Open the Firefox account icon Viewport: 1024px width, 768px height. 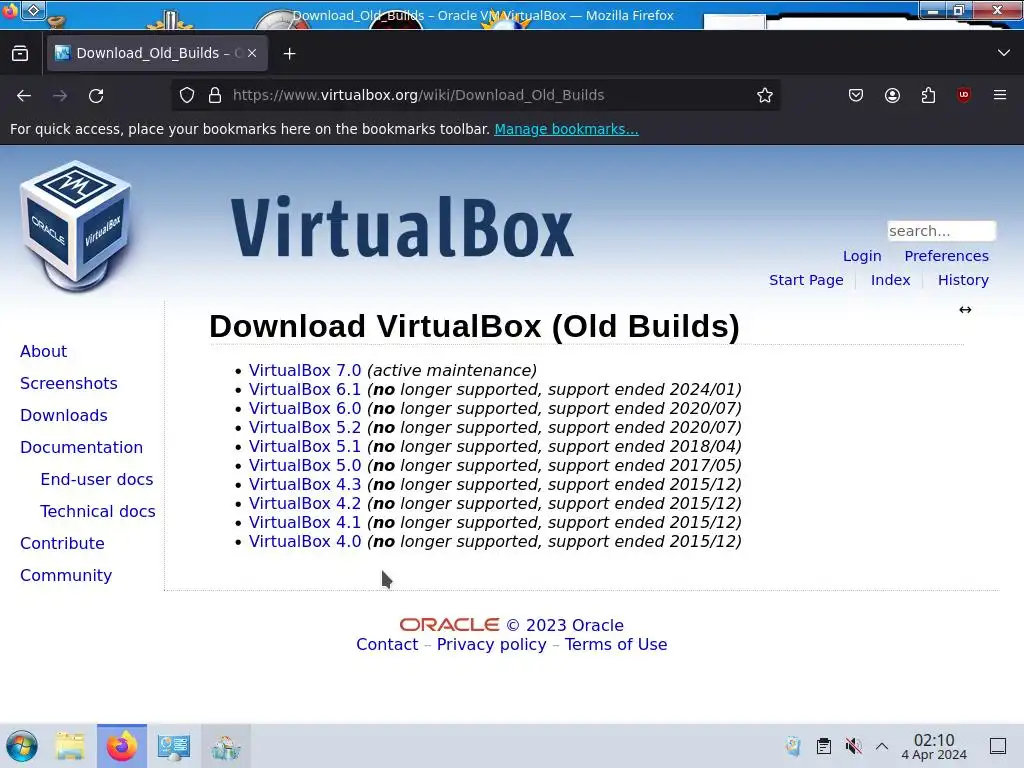(892, 95)
